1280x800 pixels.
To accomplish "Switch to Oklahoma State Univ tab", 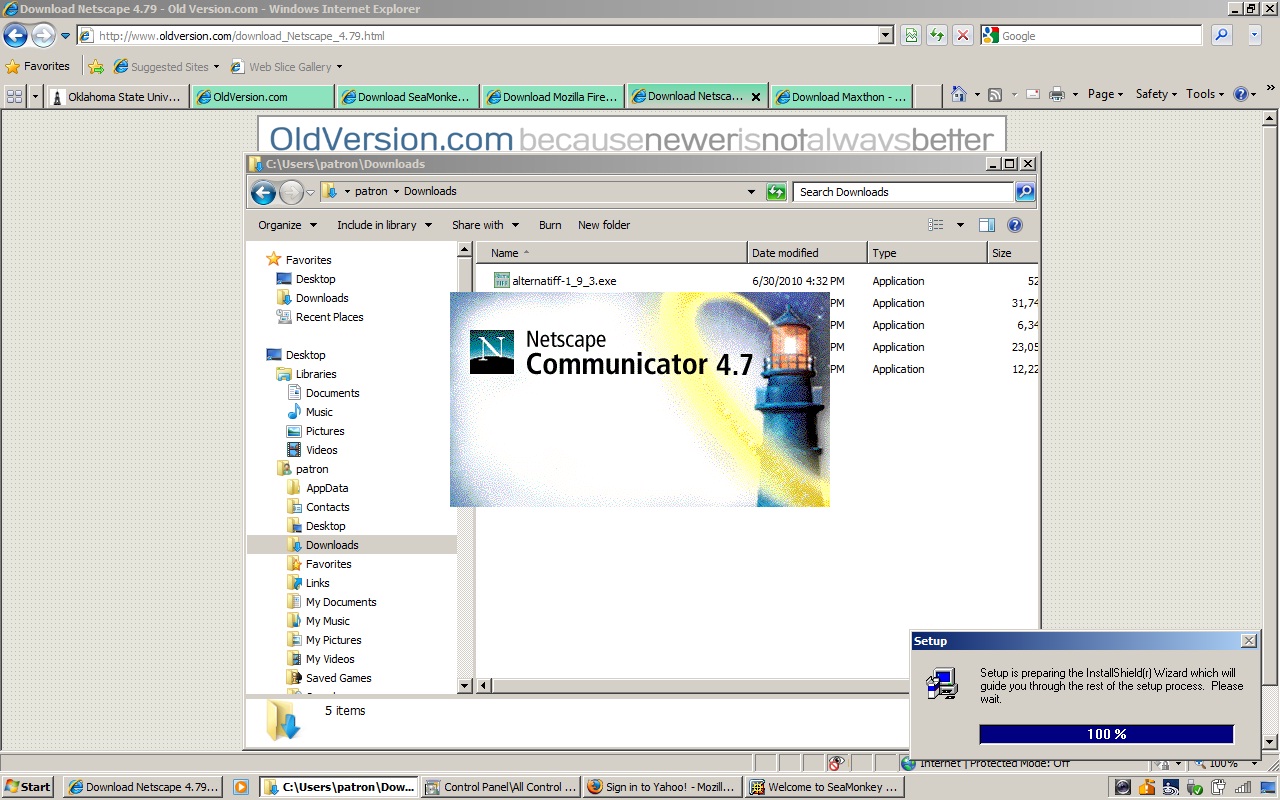I will [x=116, y=97].
